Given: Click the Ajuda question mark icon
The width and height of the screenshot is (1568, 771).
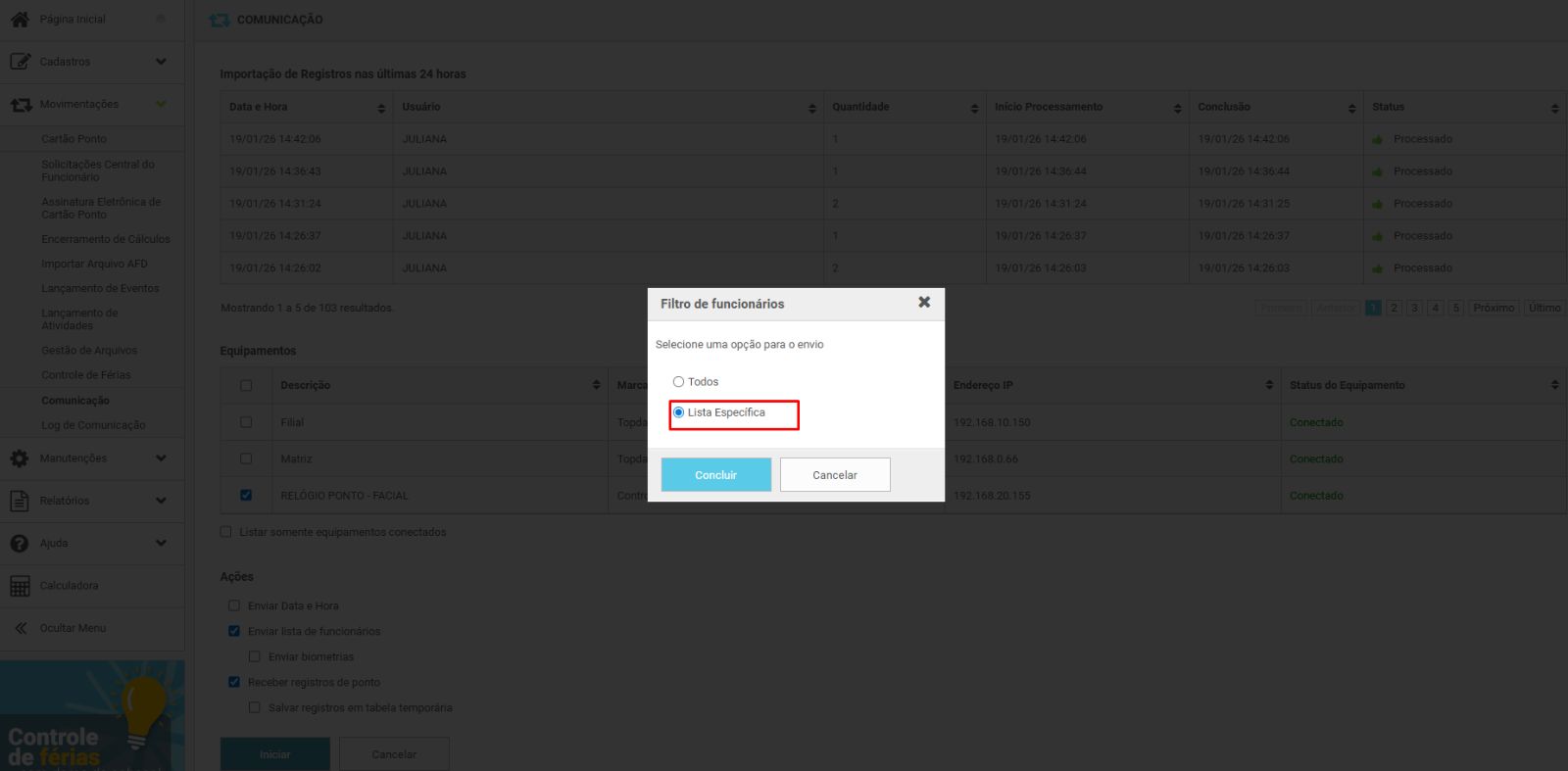Looking at the screenshot, I should (20, 543).
